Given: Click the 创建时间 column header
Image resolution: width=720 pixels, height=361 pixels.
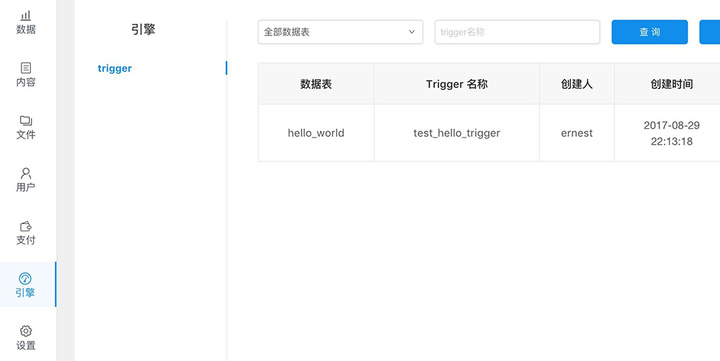Looking at the screenshot, I should [x=671, y=84].
